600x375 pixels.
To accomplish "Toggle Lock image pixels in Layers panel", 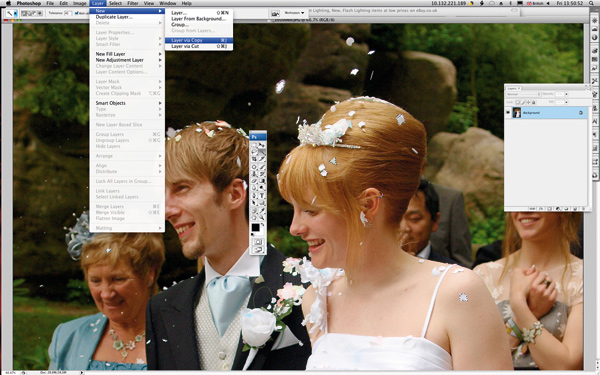I will pyautogui.click(x=524, y=102).
